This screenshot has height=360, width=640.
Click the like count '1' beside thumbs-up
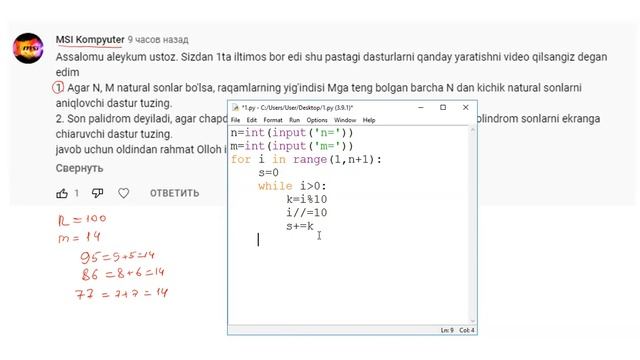[x=76, y=193]
